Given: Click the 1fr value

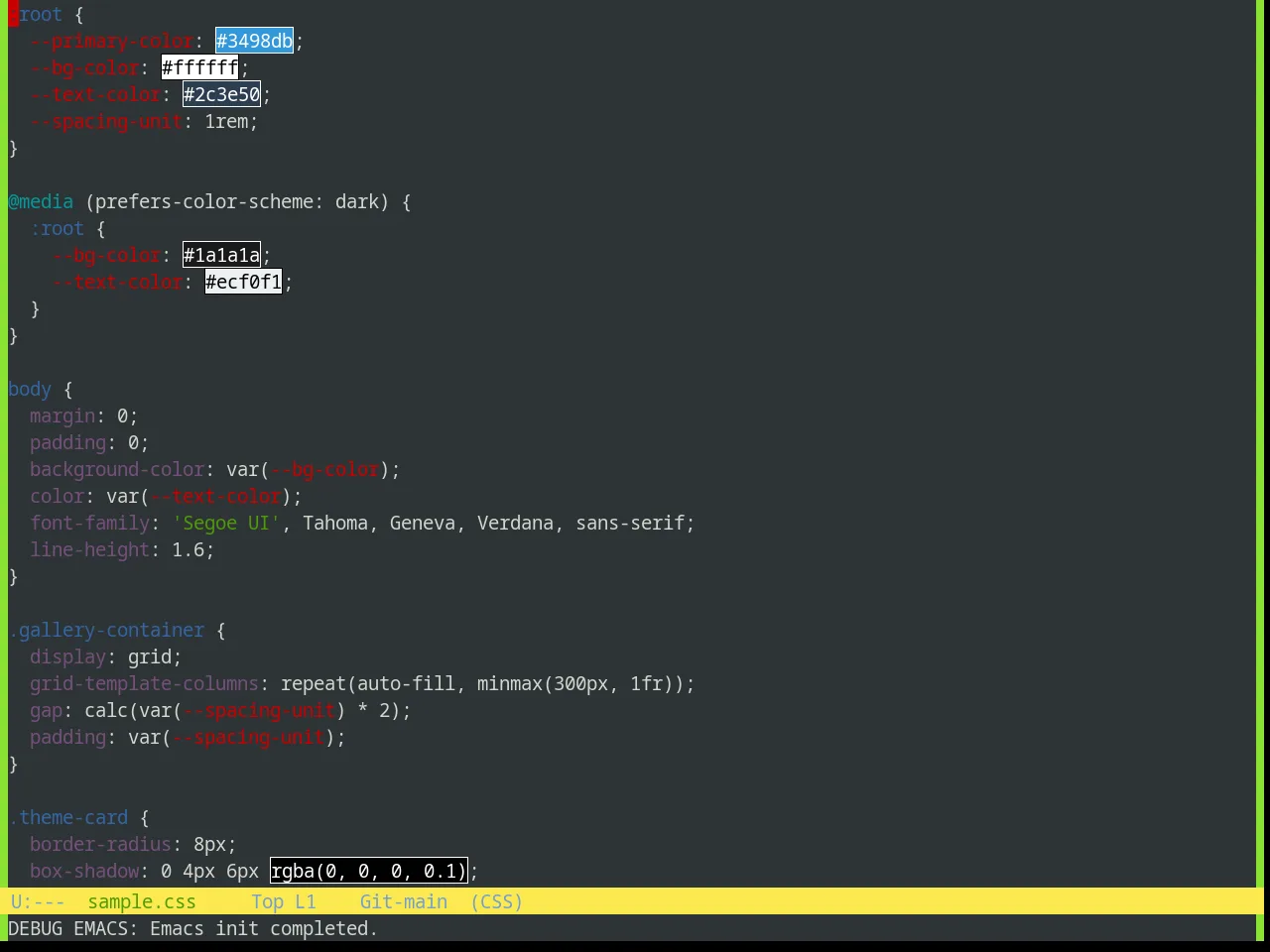Looking at the screenshot, I should 647,683.
